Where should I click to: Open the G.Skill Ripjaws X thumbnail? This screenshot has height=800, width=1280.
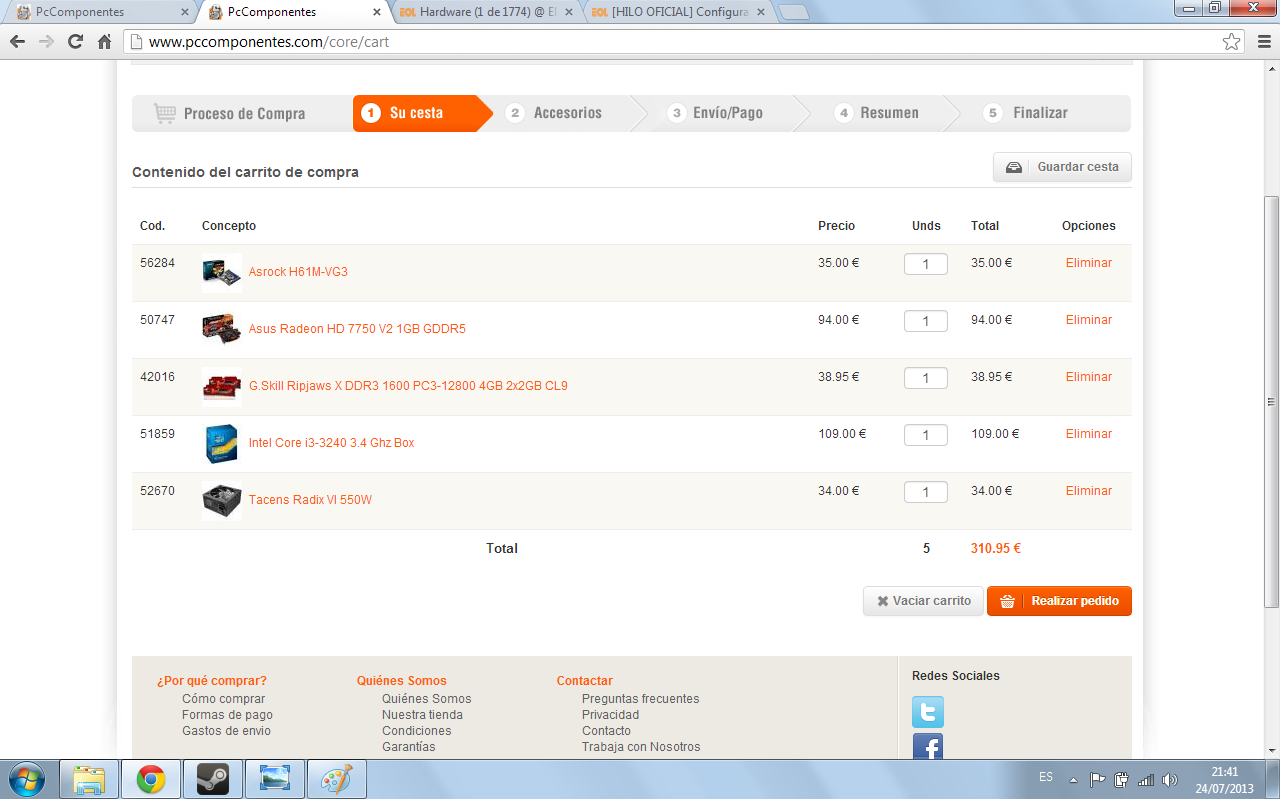click(x=221, y=386)
